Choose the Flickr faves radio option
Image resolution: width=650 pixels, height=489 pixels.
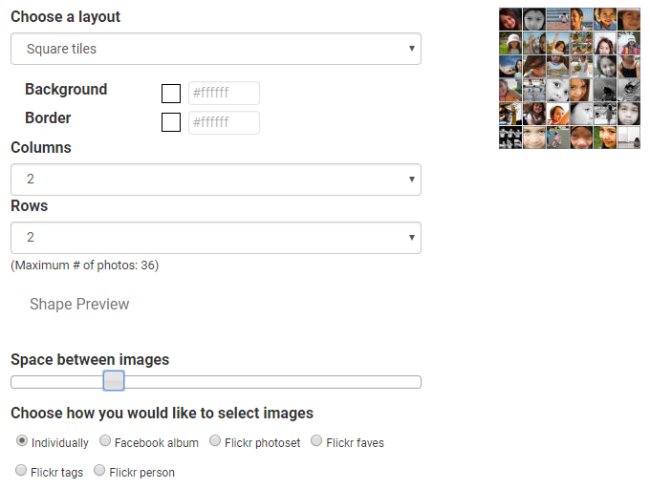pyautogui.click(x=316, y=441)
